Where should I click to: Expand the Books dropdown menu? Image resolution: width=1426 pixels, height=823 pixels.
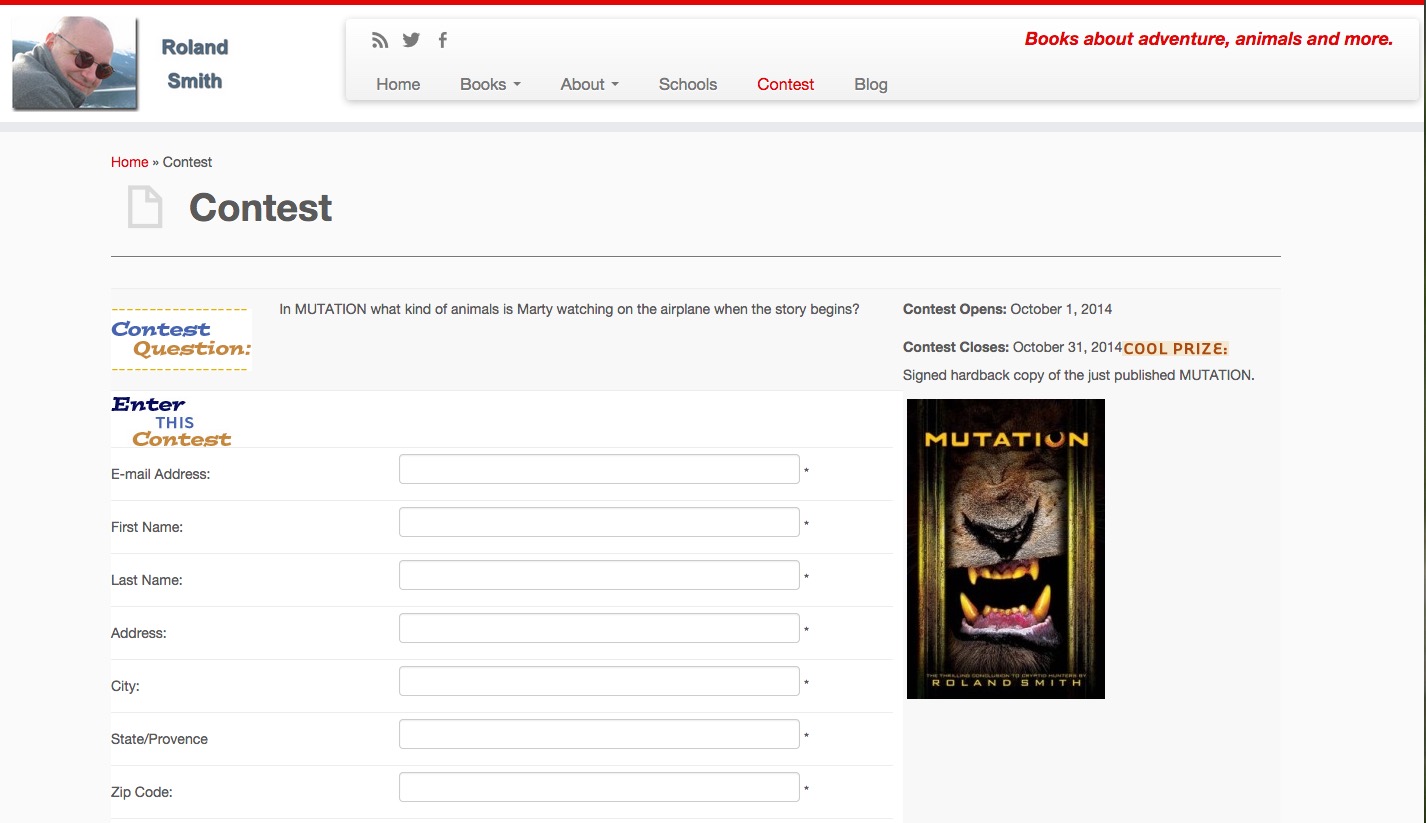point(490,85)
